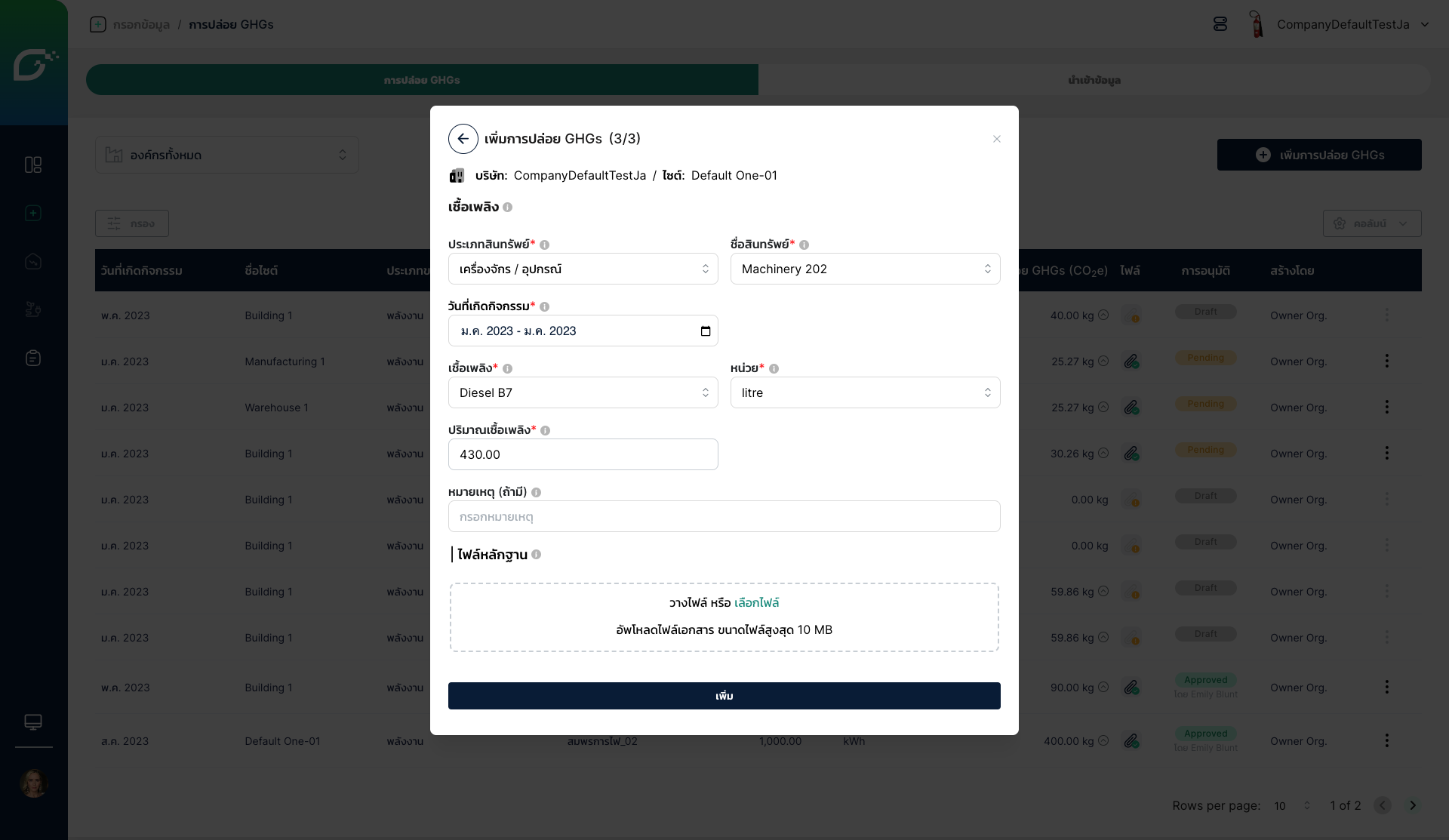Switch to นำเข้าข้อมูล tab
Viewport: 1449px width, 840px height.
click(1094, 80)
